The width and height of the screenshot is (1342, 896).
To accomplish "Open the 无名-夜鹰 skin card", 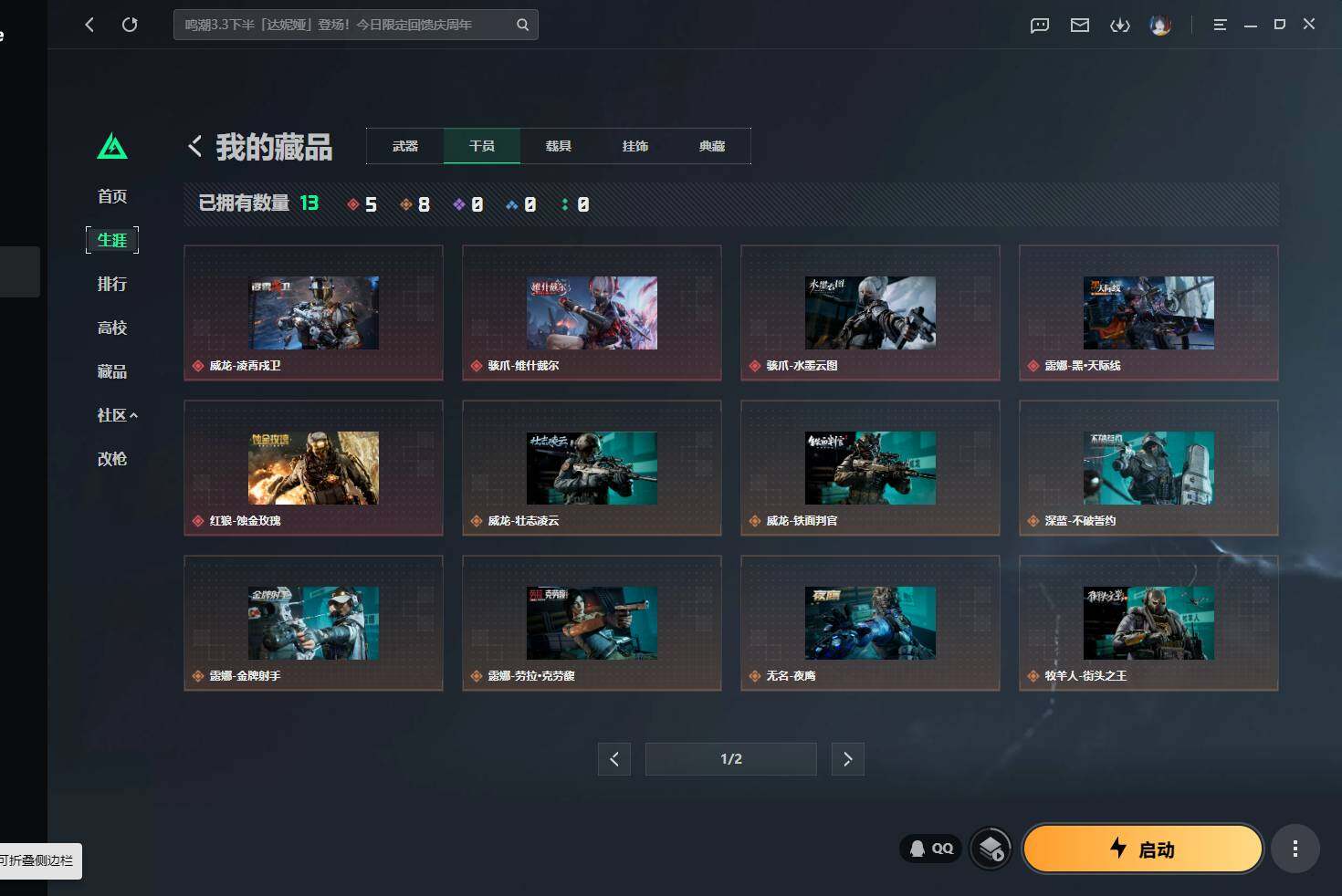I will click(x=870, y=623).
